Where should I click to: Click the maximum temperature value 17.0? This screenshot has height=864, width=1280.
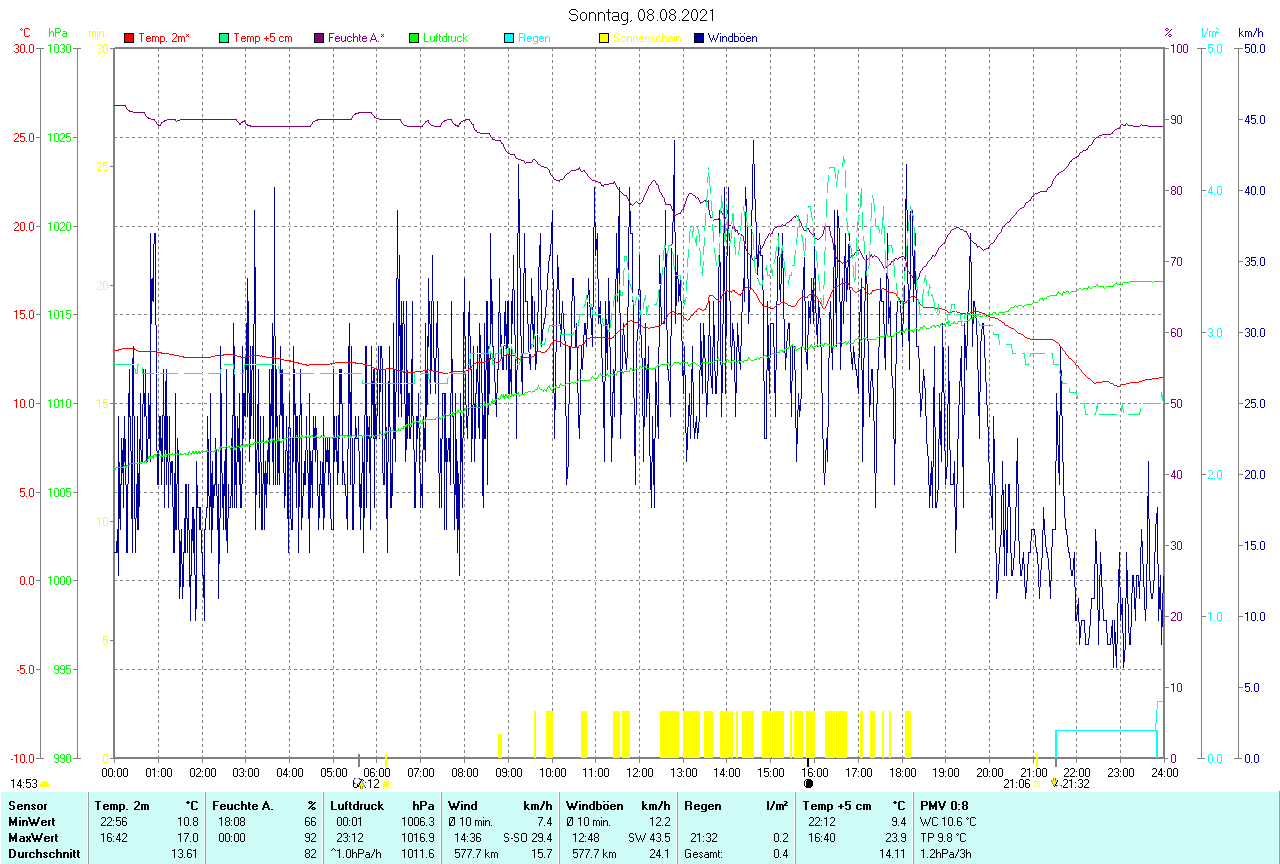tap(188, 838)
